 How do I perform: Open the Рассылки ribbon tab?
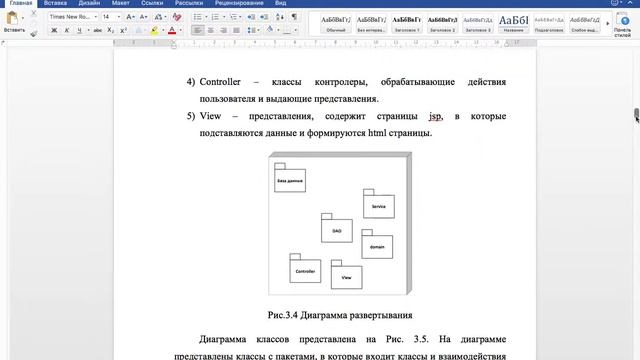tap(189, 3)
